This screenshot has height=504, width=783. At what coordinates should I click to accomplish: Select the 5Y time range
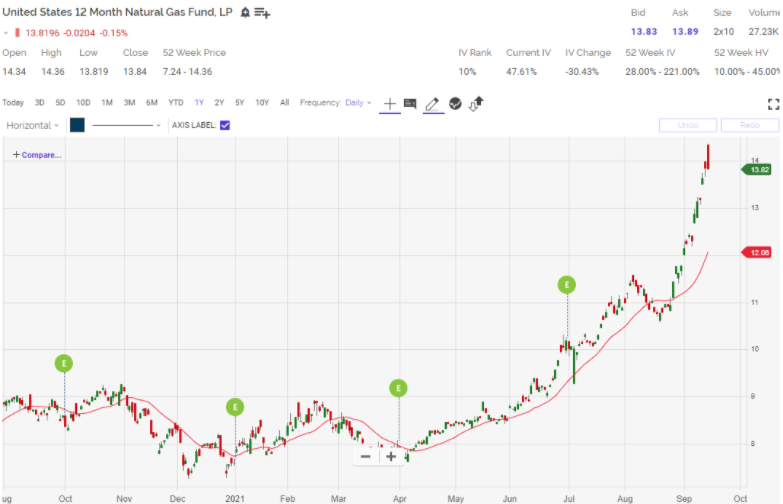(240, 103)
